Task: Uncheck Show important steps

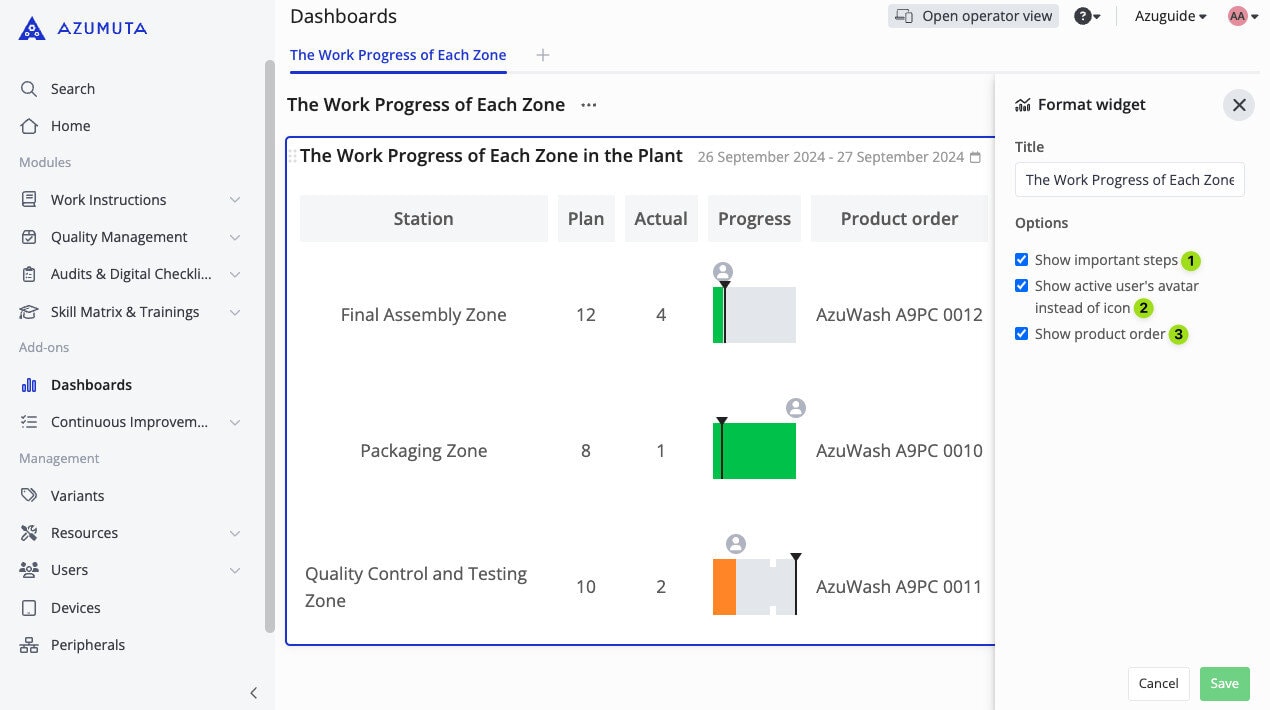Action: click(1021, 260)
